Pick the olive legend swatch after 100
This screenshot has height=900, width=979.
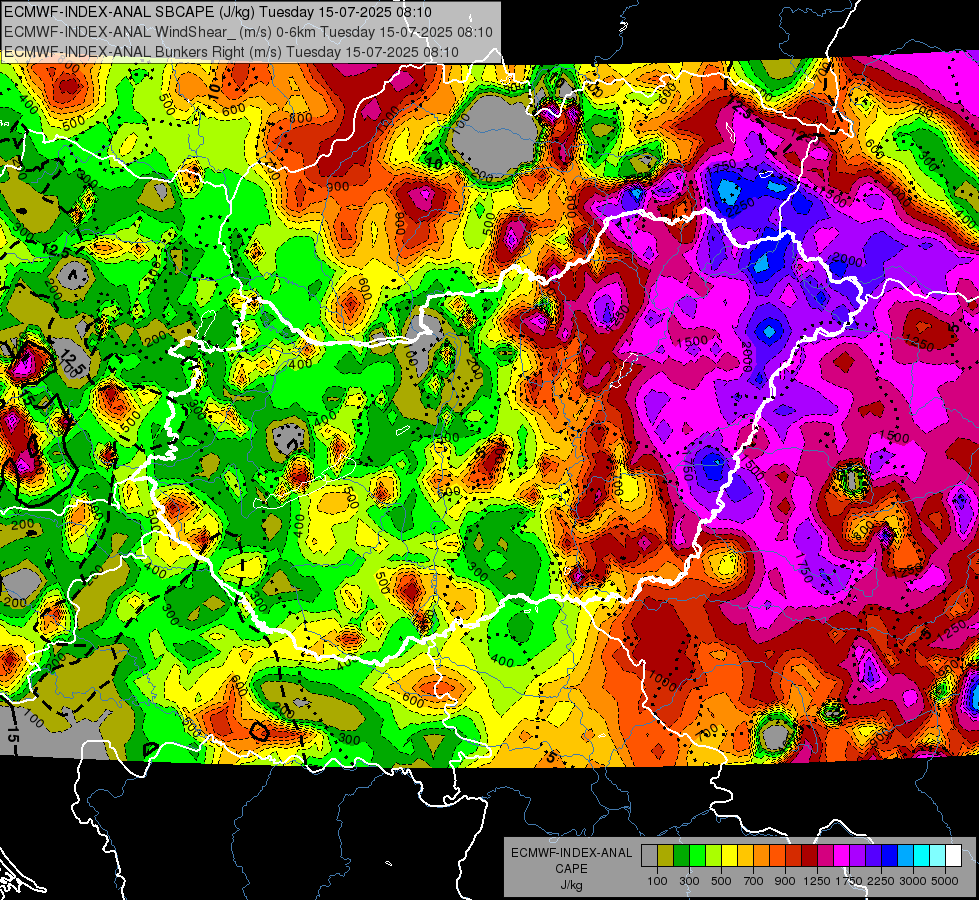click(666, 856)
